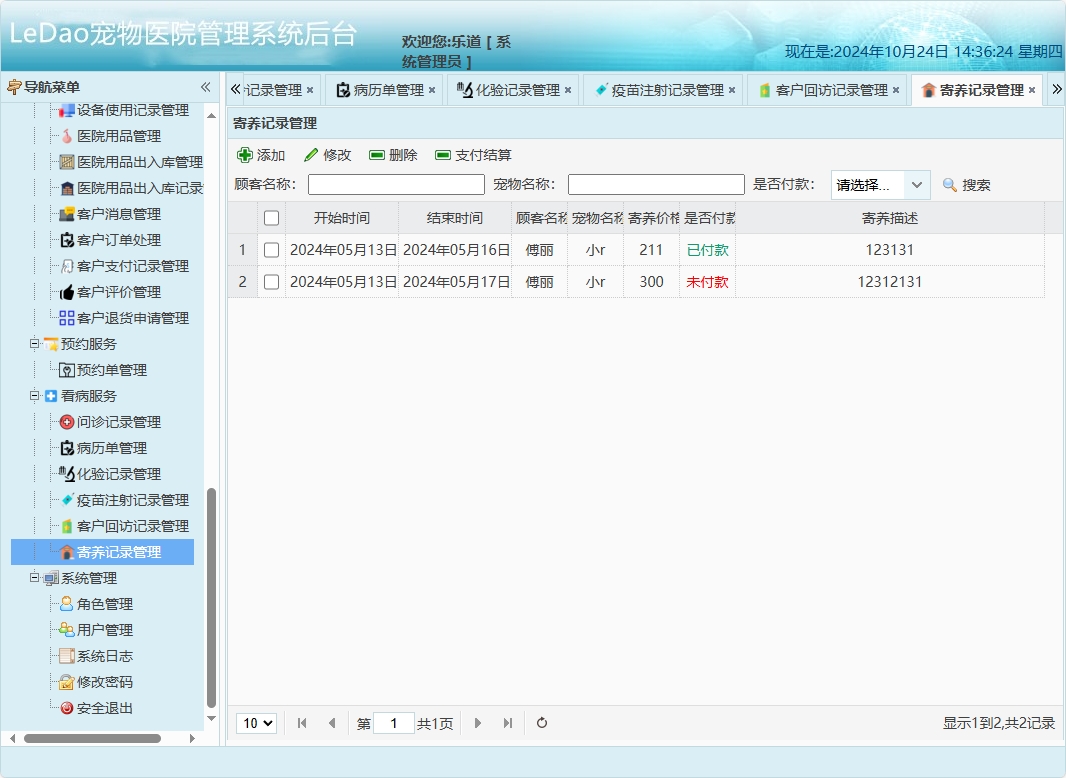
Task: Open 安全退出 to log out safely
Action: pos(106,708)
